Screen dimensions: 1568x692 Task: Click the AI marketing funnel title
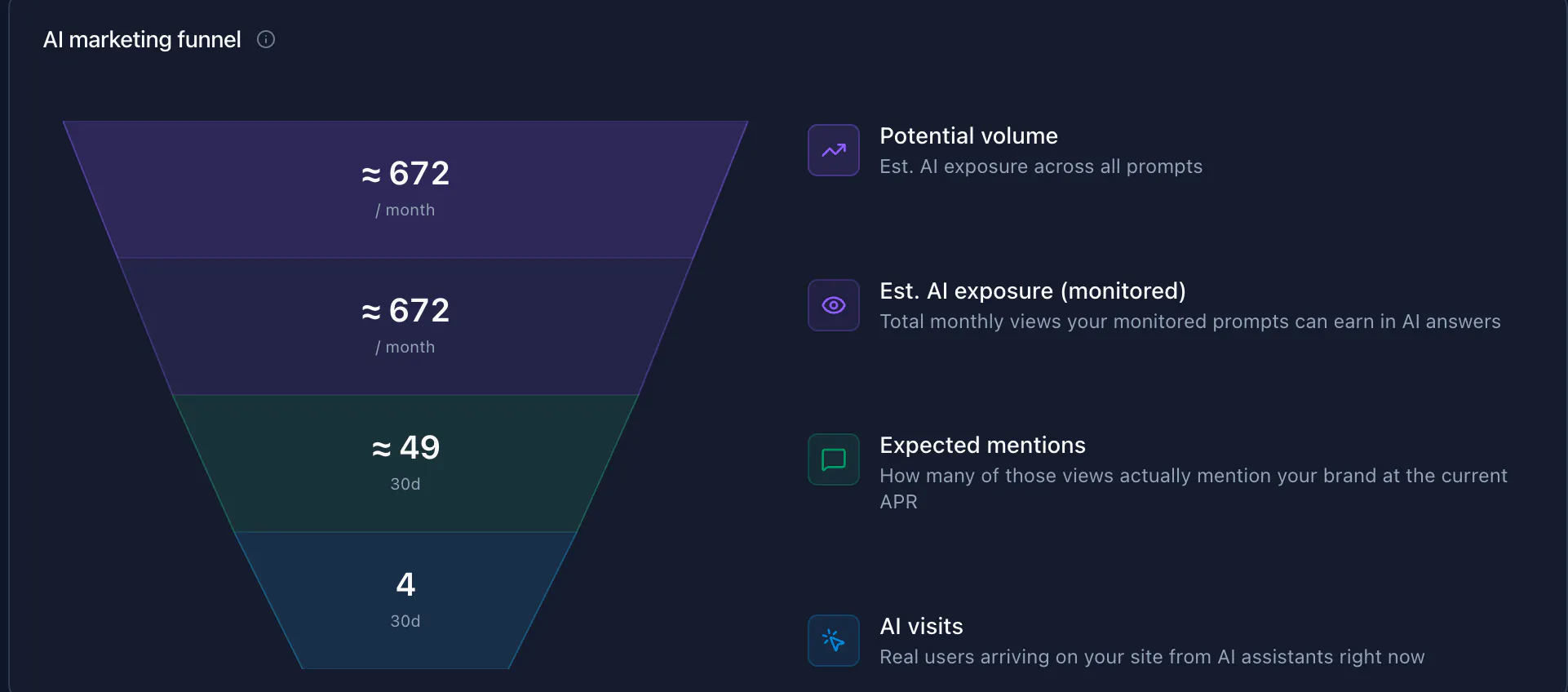[142, 39]
